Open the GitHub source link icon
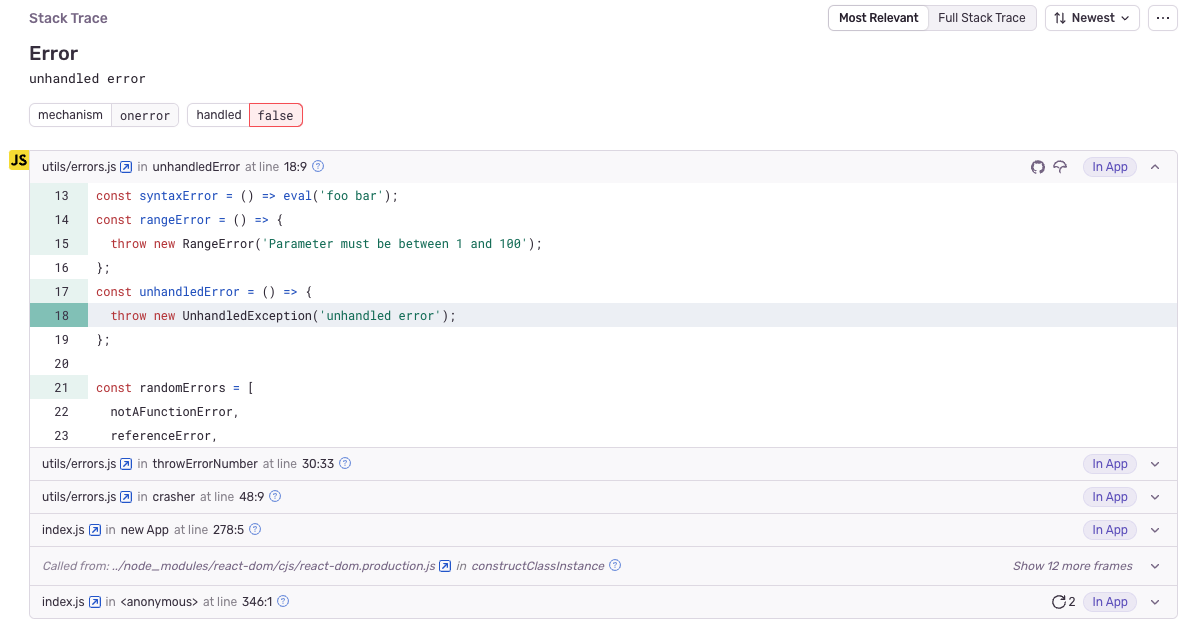The height and width of the screenshot is (631, 1193). (x=1038, y=167)
